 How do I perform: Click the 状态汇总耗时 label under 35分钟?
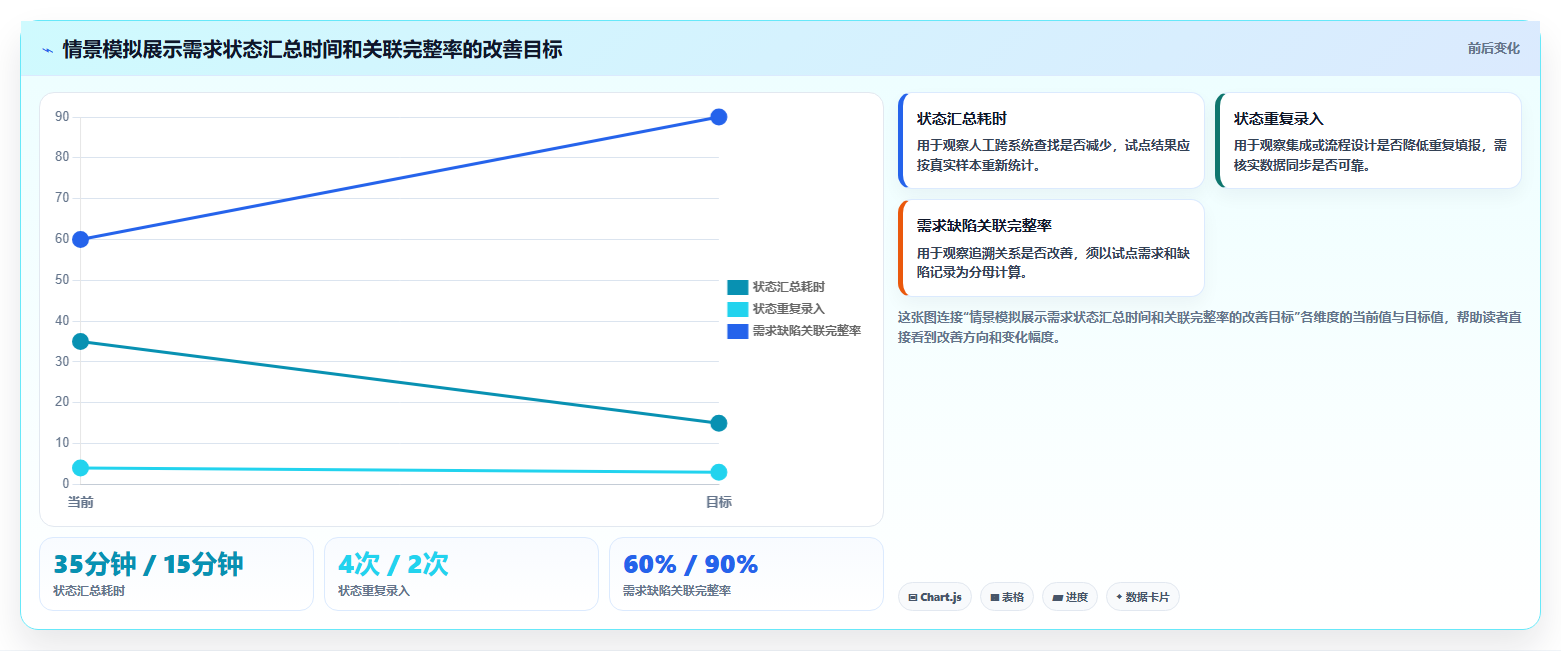point(89,591)
